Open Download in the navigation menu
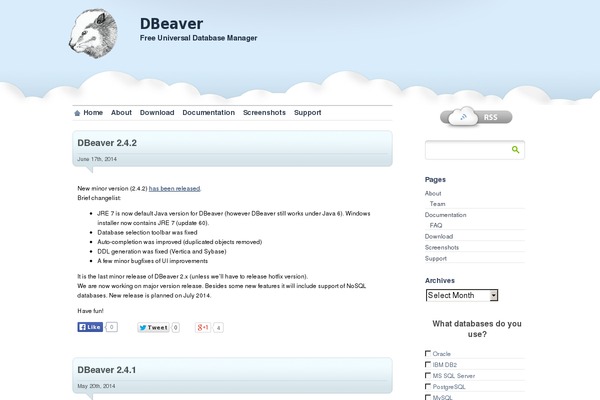 point(157,113)
